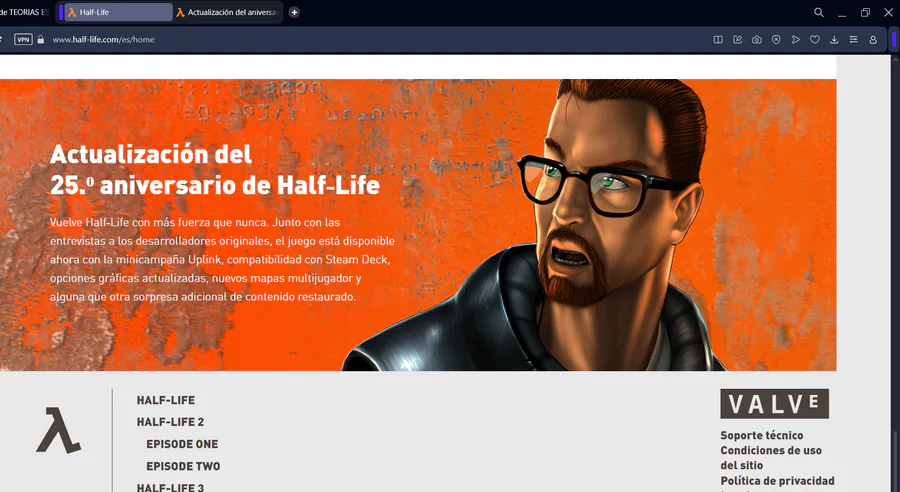
Task: Open the Soporte técnico link
Action: click(x=762, y=435)
